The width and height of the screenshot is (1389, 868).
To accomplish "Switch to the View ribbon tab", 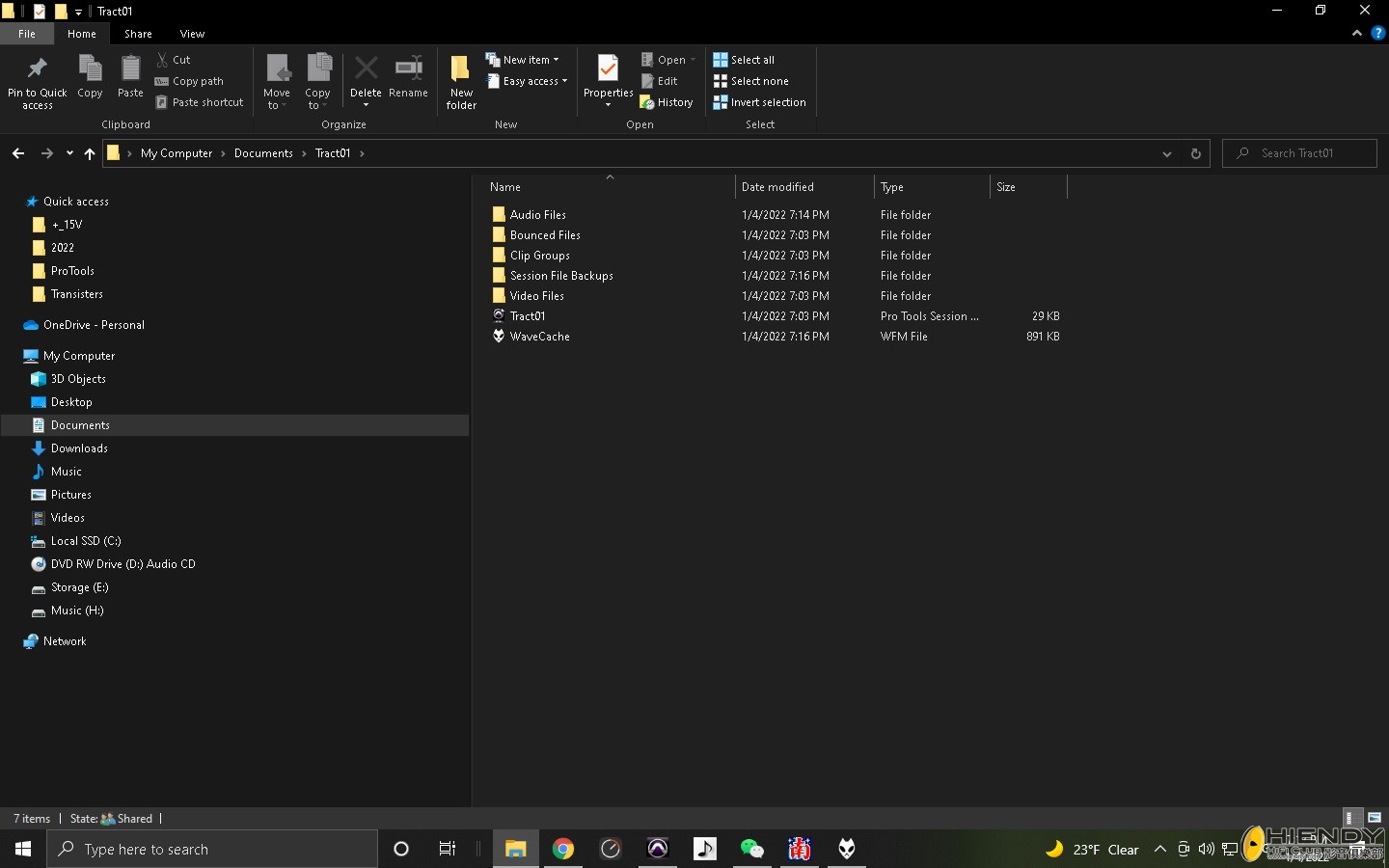I will coord(192,34).
